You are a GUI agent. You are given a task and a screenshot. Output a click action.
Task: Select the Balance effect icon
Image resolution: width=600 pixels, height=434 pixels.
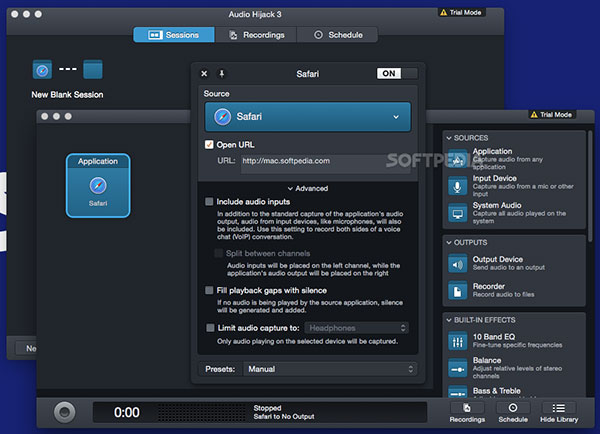pos(458,368)
